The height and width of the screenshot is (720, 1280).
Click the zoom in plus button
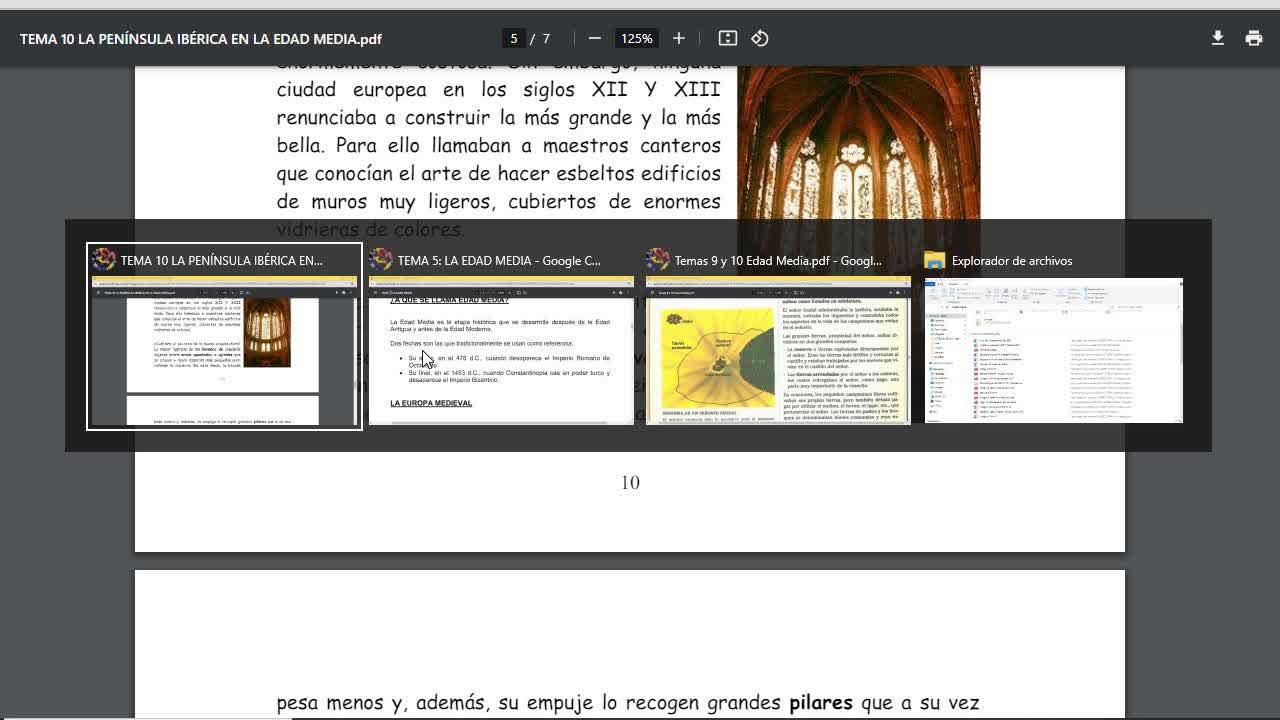pyautogui.click(x=679, y=38)
